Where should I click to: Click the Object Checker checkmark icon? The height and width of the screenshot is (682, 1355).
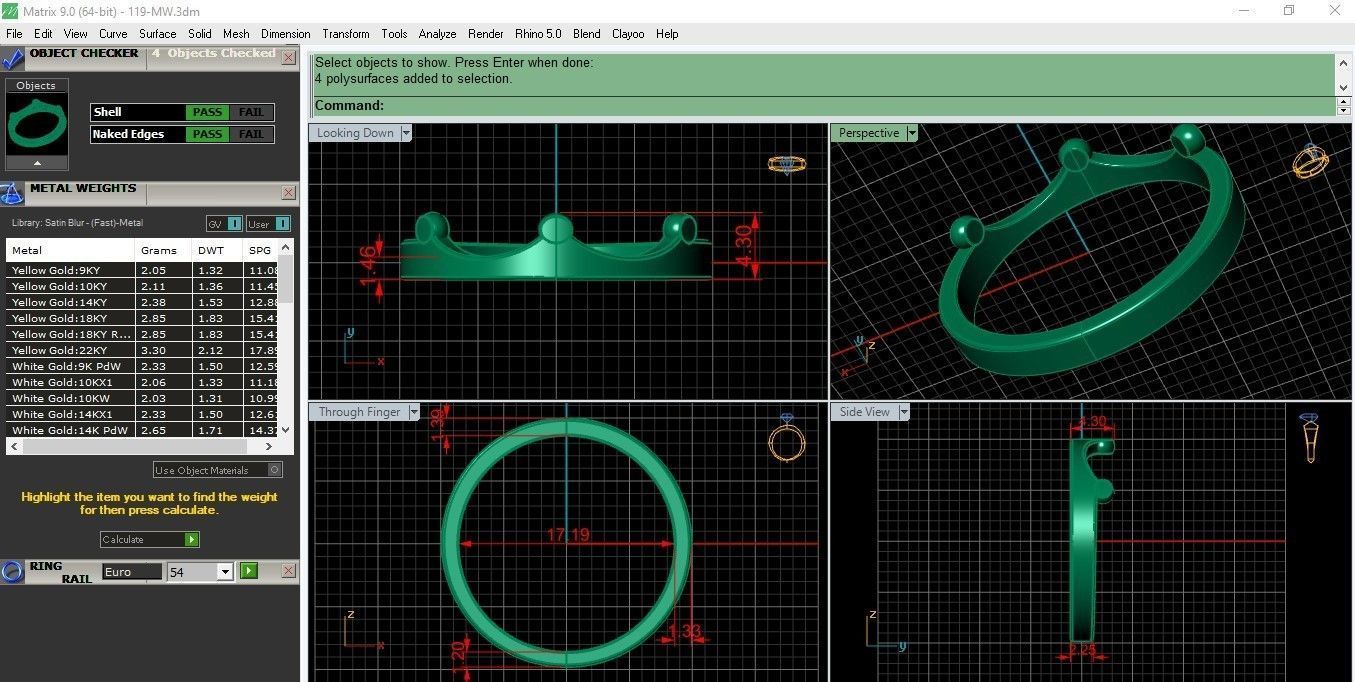[x=13, y=58]
